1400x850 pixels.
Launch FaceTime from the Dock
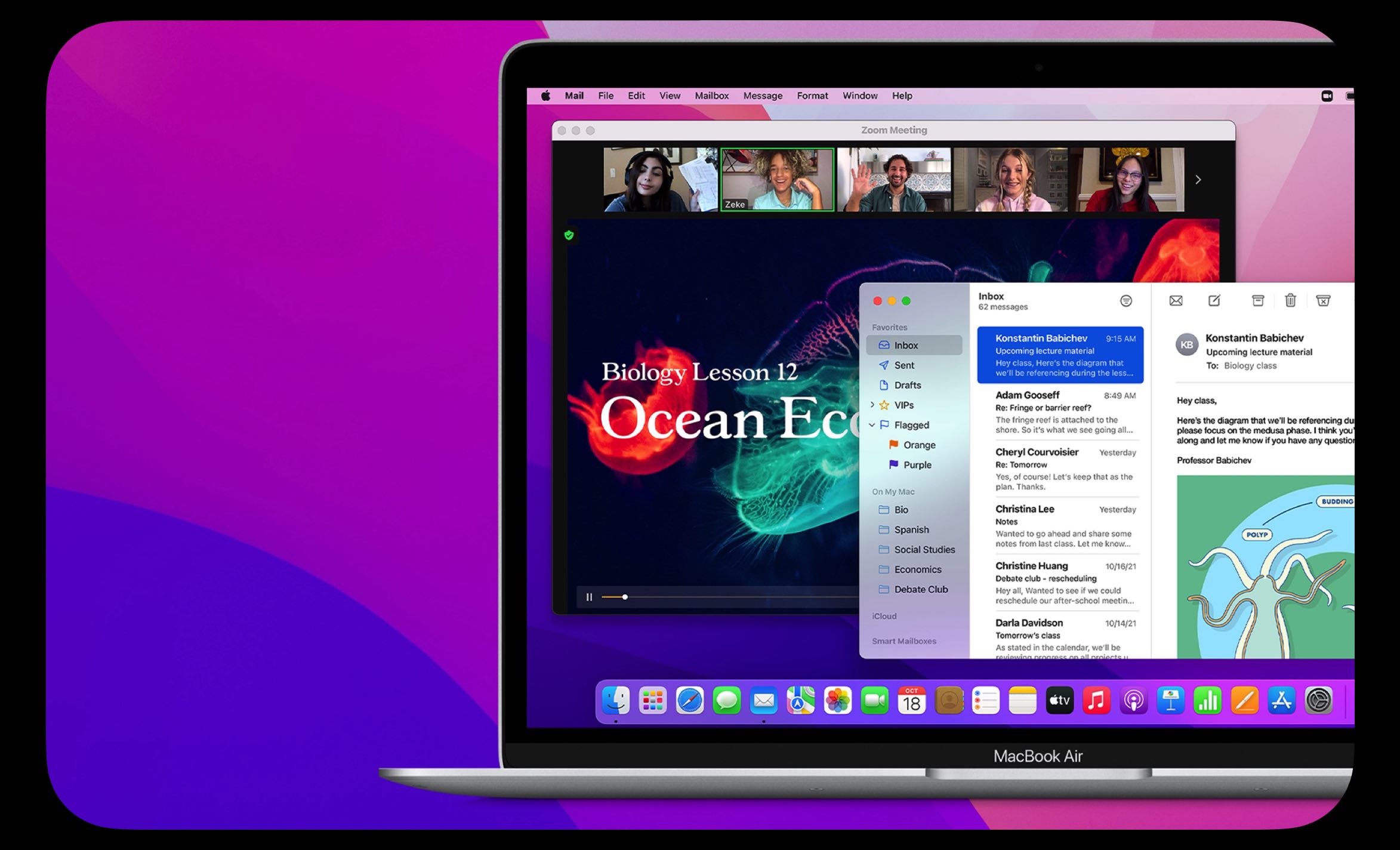click(x=875, y=701)
